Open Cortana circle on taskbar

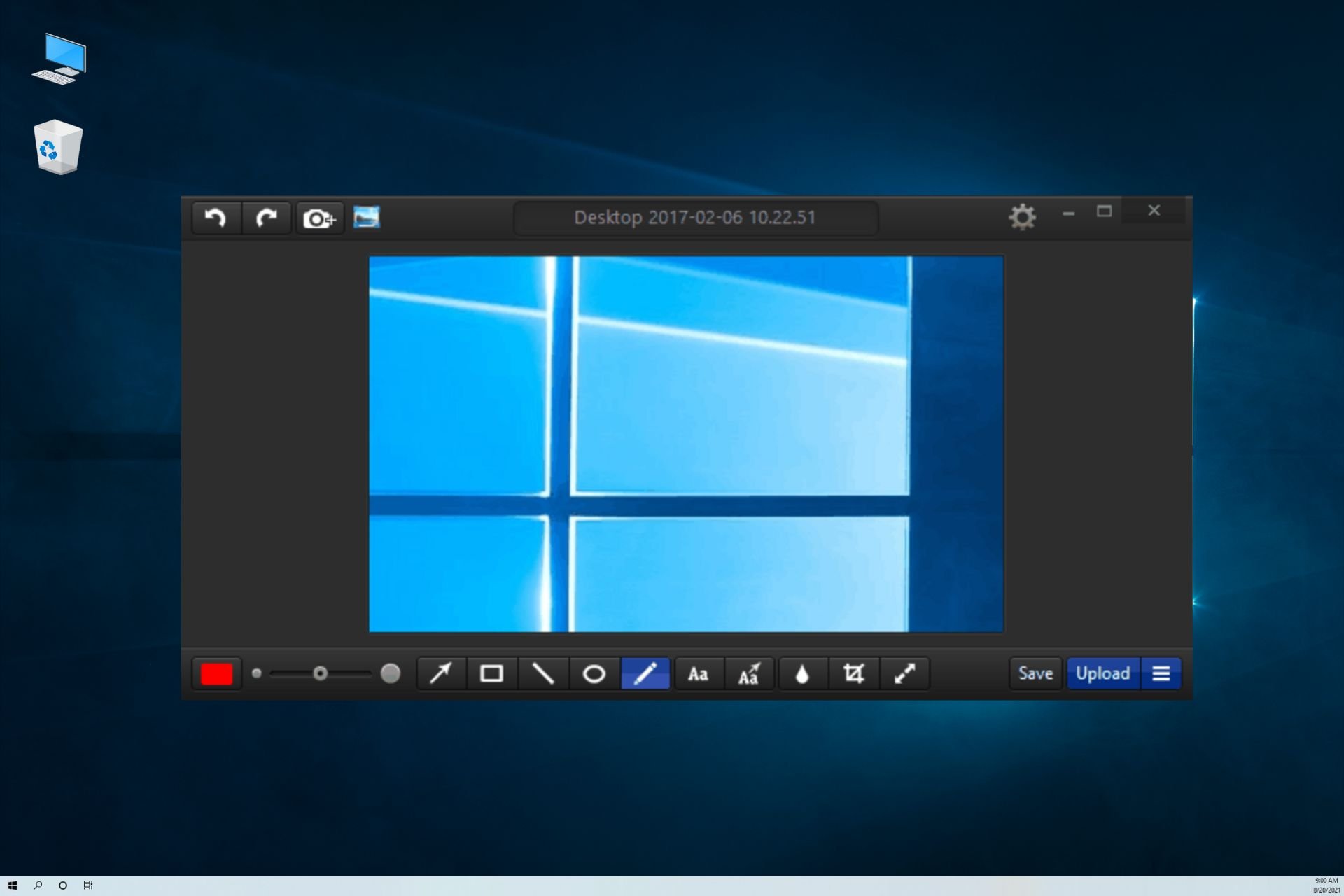pos(63,885)
